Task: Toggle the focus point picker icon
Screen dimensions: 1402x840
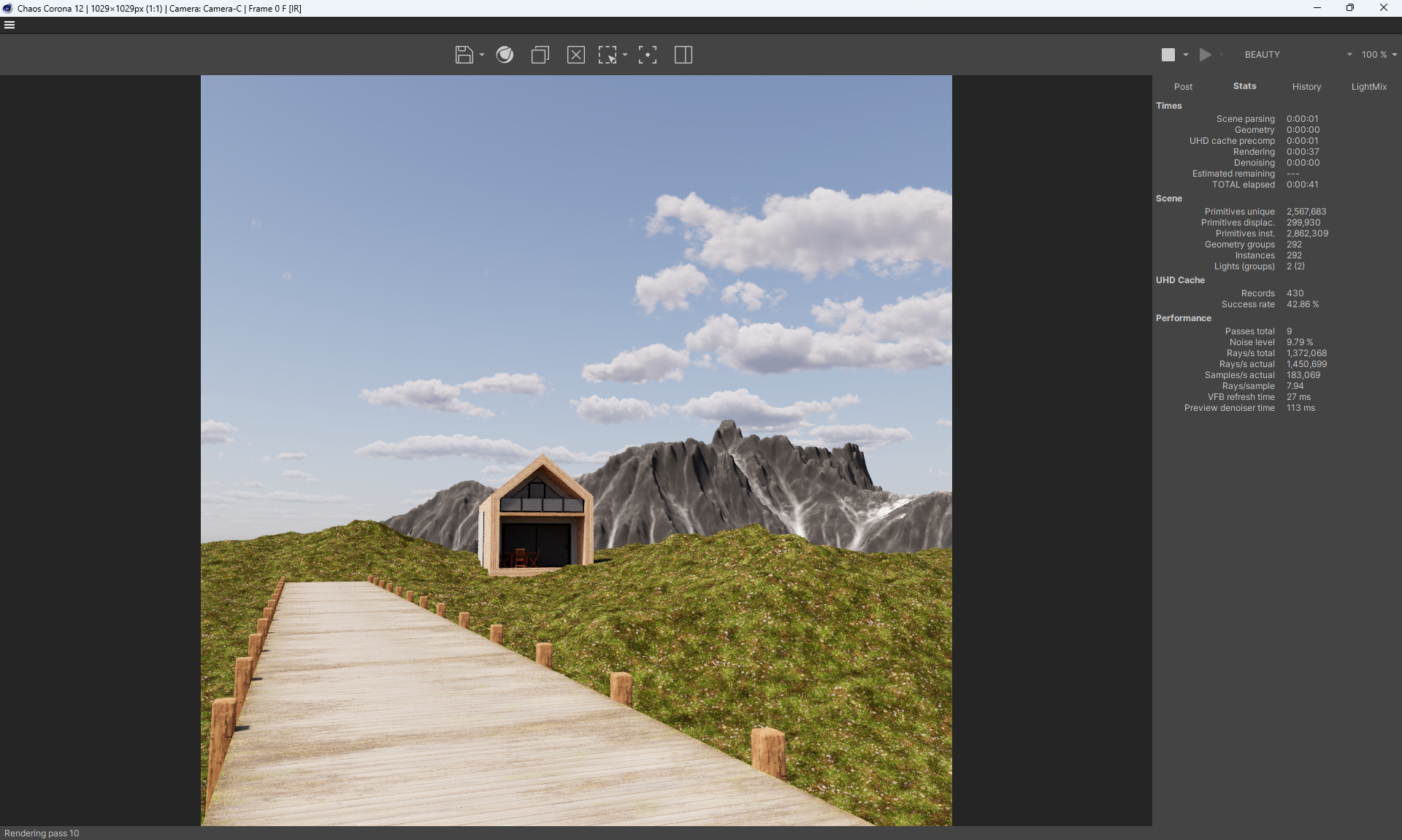Action: [648, 55]
